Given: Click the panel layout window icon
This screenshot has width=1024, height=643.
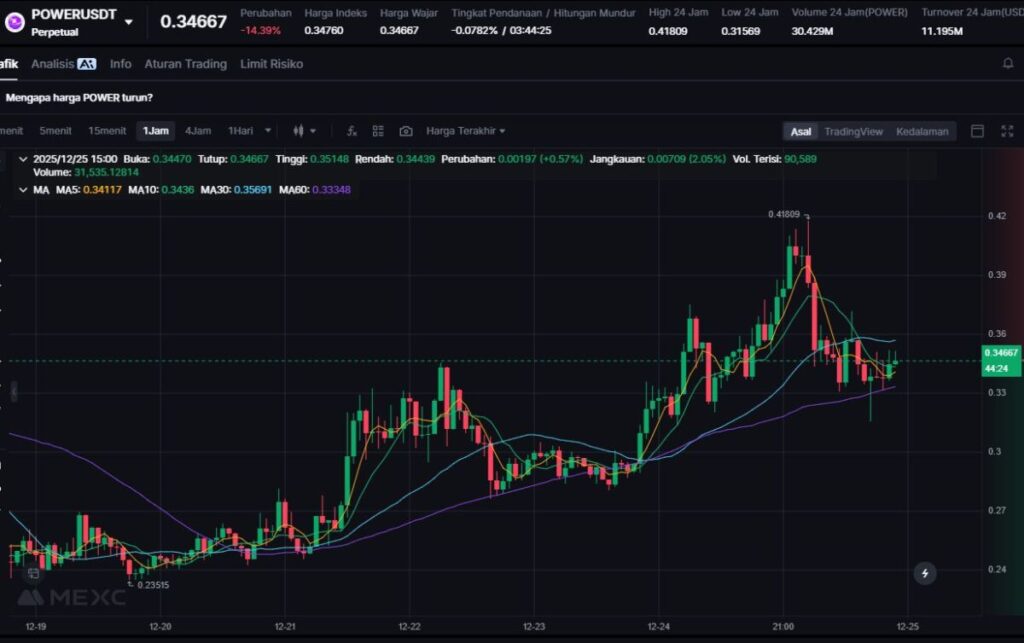Looking at the screenshot, I should pos(977,131).
